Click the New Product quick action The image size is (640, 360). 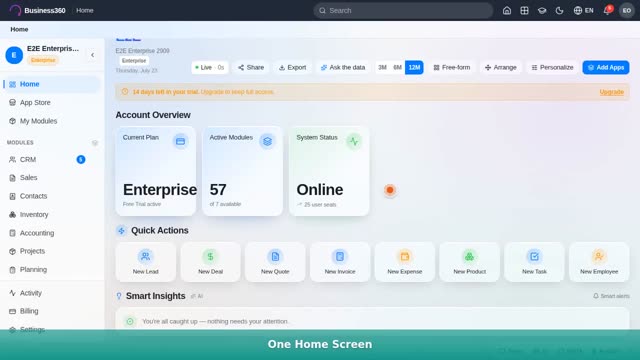[x=469, y=262]
